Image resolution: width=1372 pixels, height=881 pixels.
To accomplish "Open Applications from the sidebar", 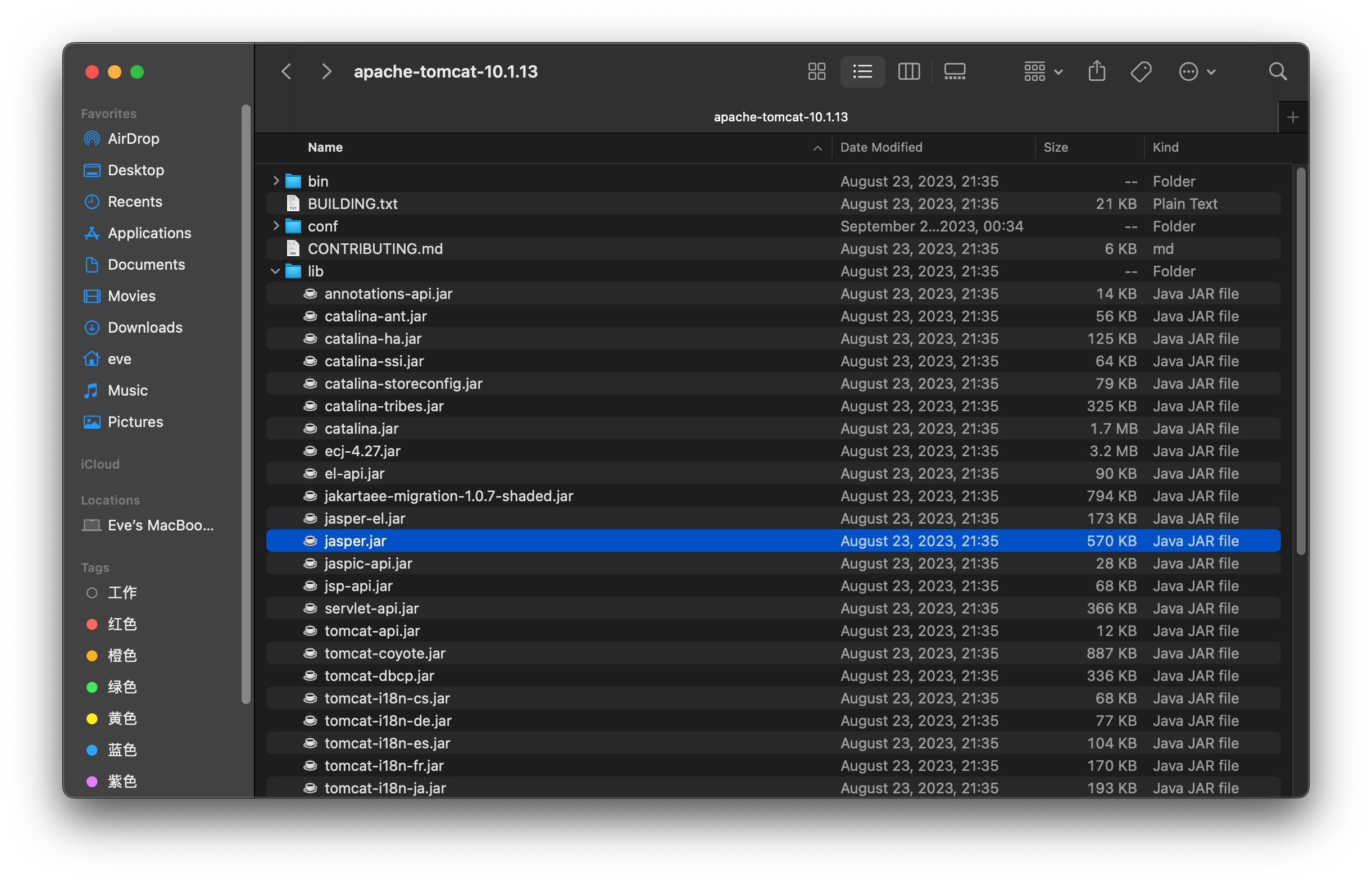I will click(149, 233).
